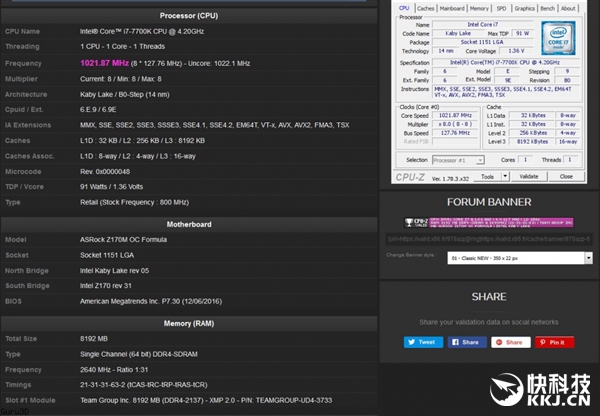Click the Team Group Slot #1 Module value
The height and width of the screenshot is (416, 600).
point(206,400)
